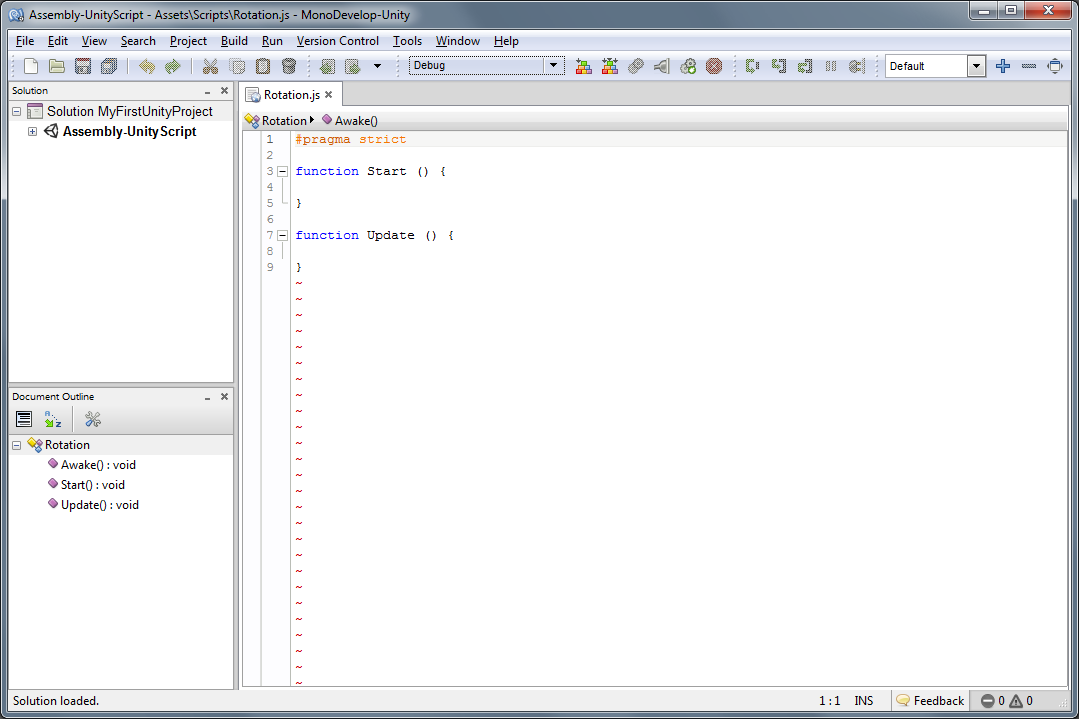
Task: Open Document Outline sorting preferences icon
Action: 93,419
